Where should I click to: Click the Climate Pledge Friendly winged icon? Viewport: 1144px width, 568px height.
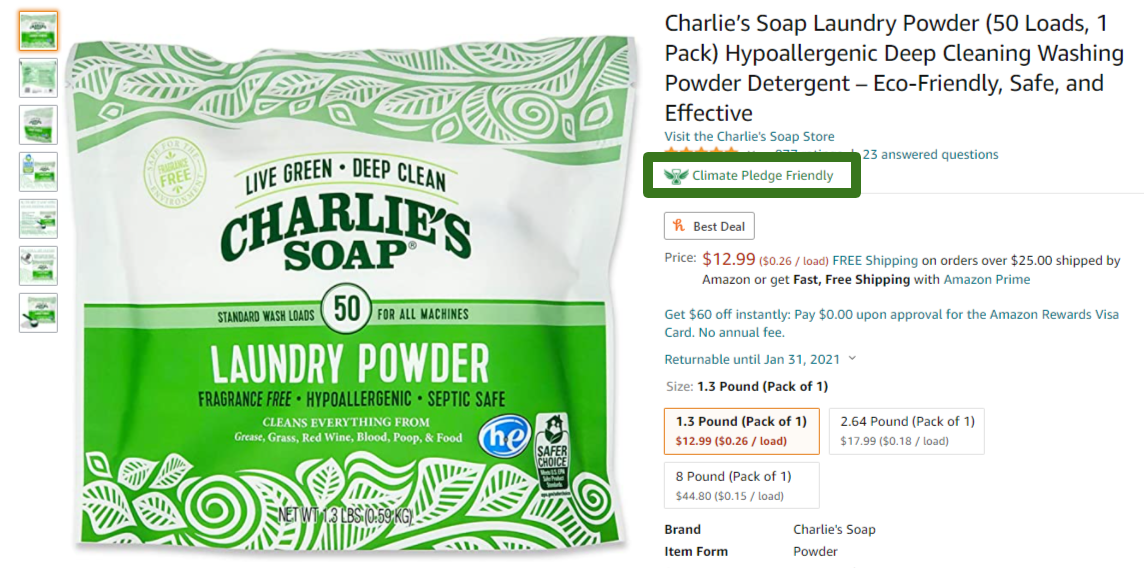pos(676,175)
